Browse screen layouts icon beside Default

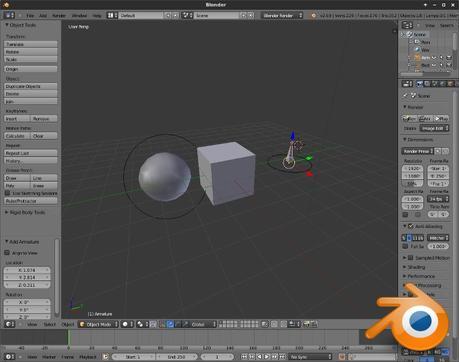(x=112, y=15)
